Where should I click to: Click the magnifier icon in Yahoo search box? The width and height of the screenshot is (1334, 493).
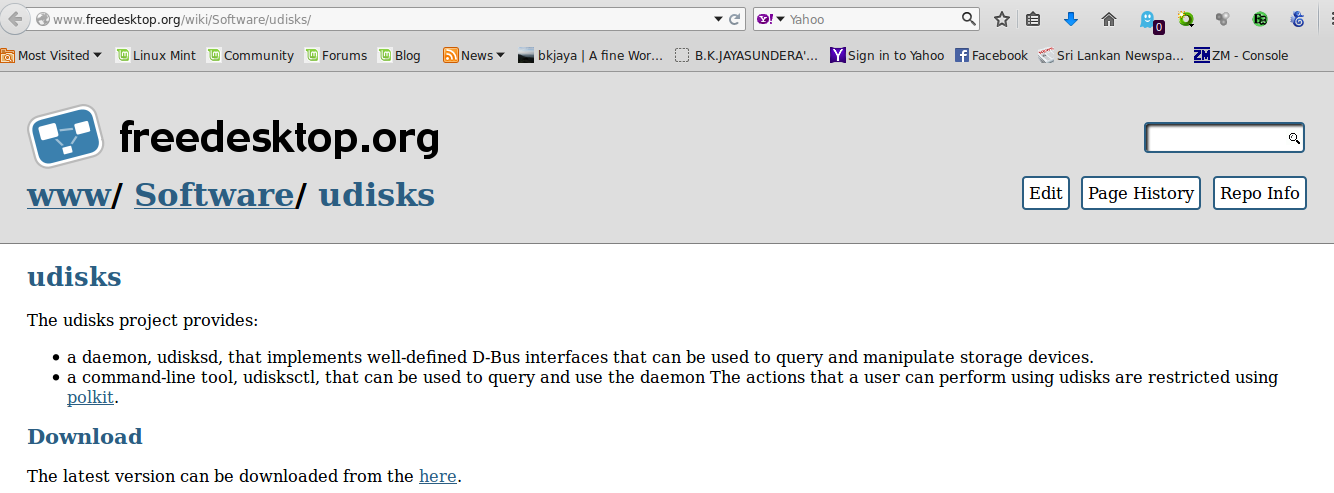968,19
